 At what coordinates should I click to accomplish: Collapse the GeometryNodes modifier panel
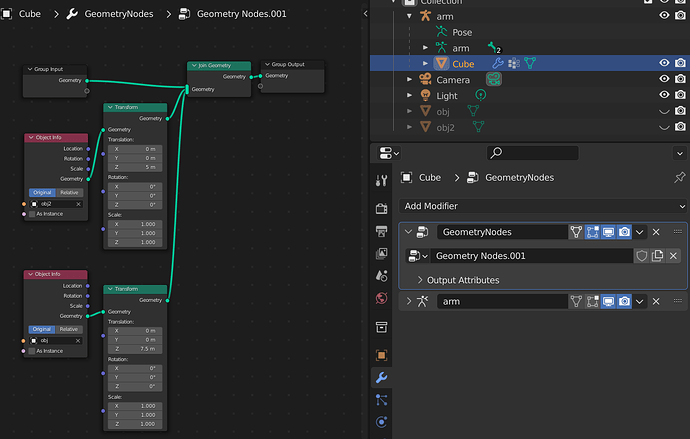(408, 232)
